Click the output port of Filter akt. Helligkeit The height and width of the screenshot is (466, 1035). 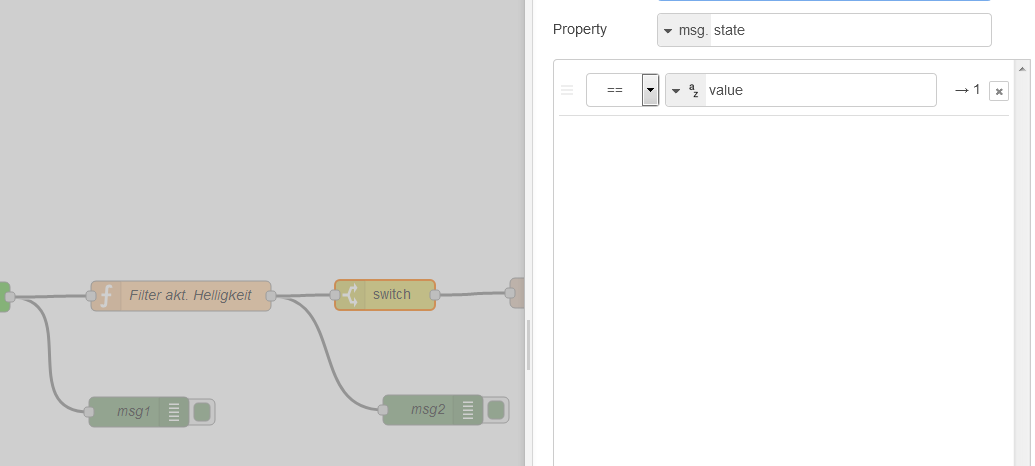click(271, 296)
